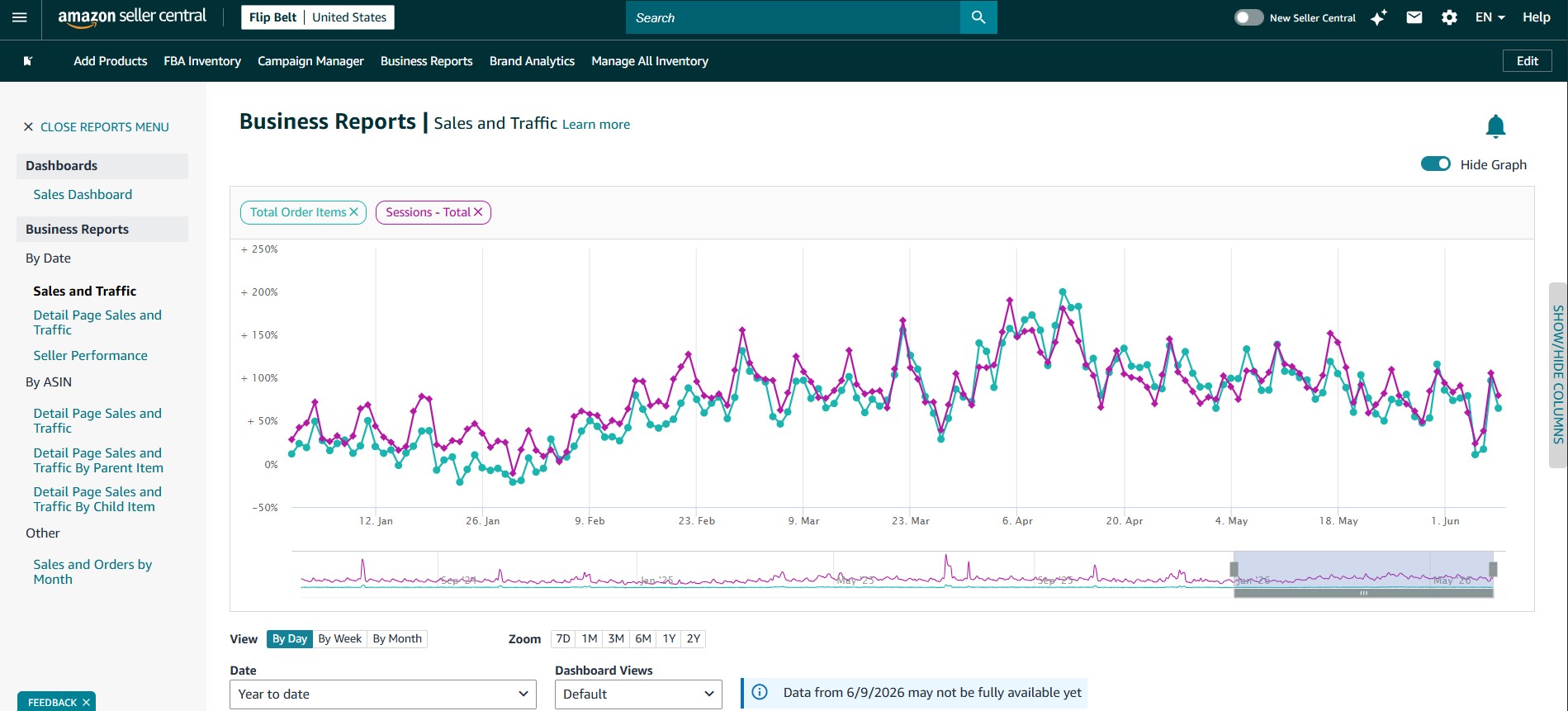Viewport: 1568px width, 711px height.
Task: Open the EN language dropdown
Action: (x=1490, y=17)
